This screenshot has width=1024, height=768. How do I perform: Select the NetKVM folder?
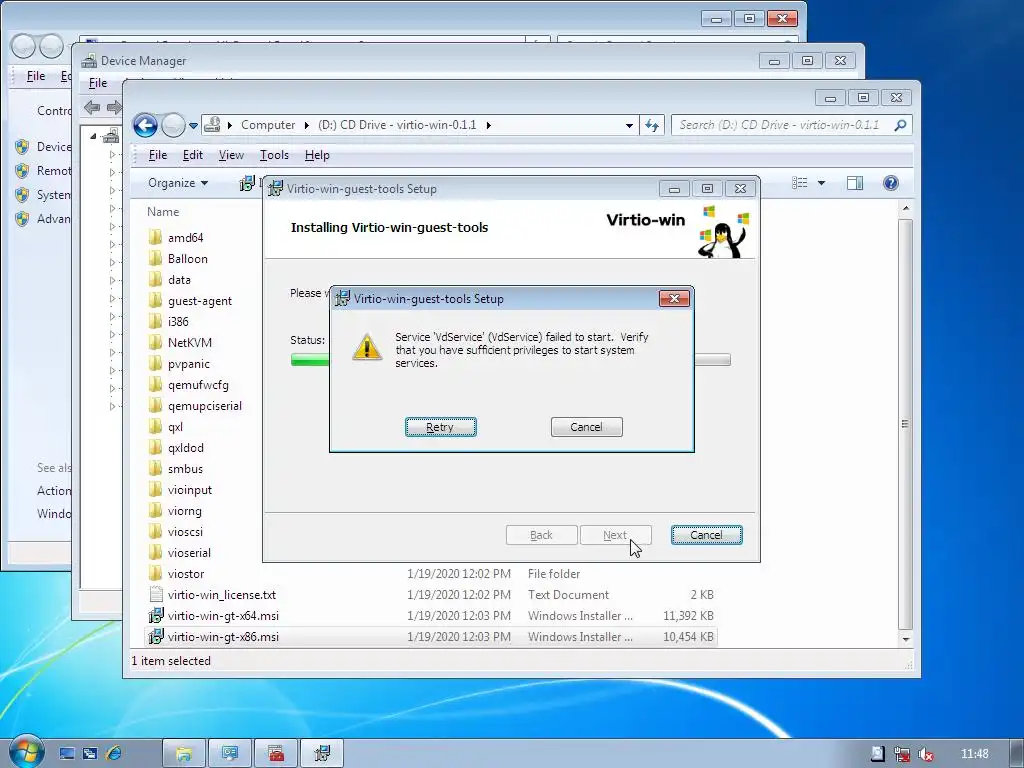pos(189,342)
